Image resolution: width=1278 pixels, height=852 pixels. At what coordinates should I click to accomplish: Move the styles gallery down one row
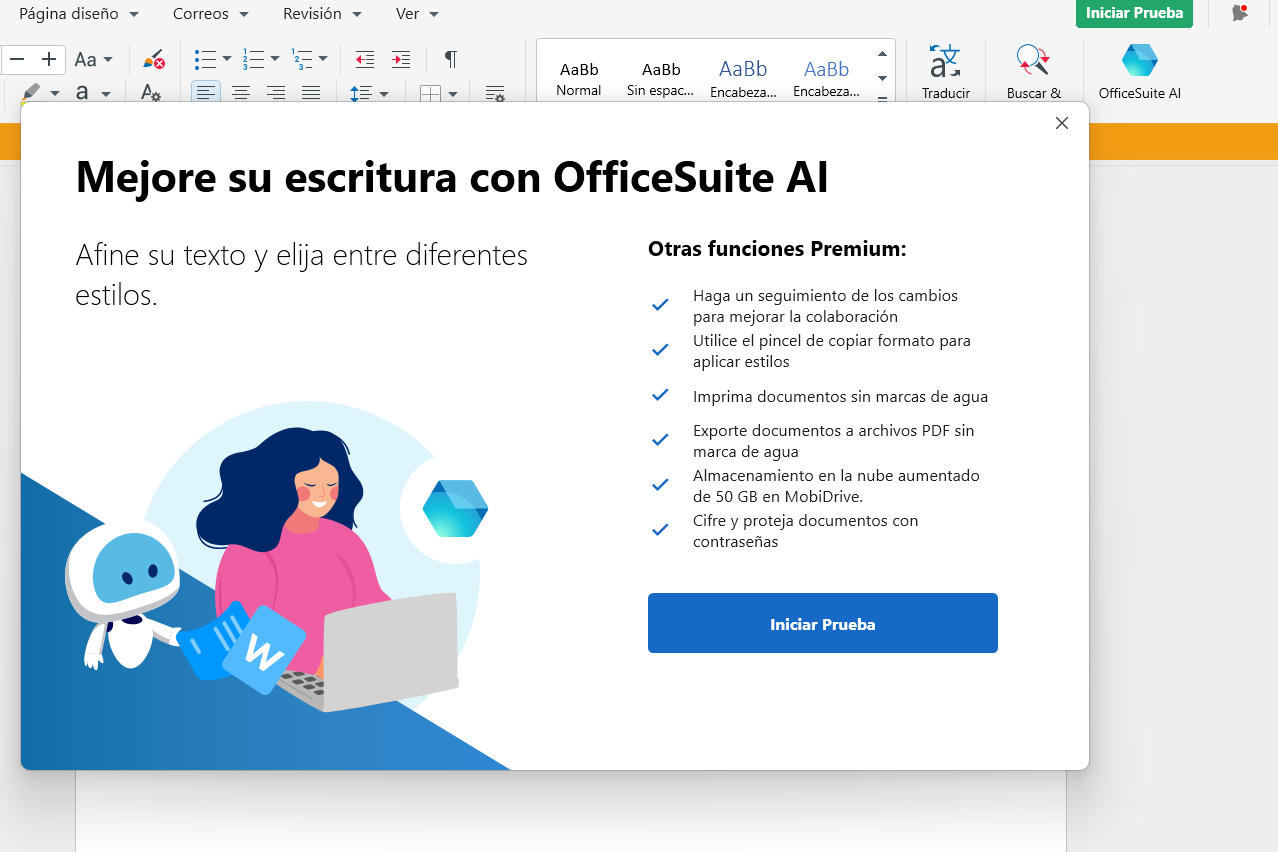click(882, 77)
